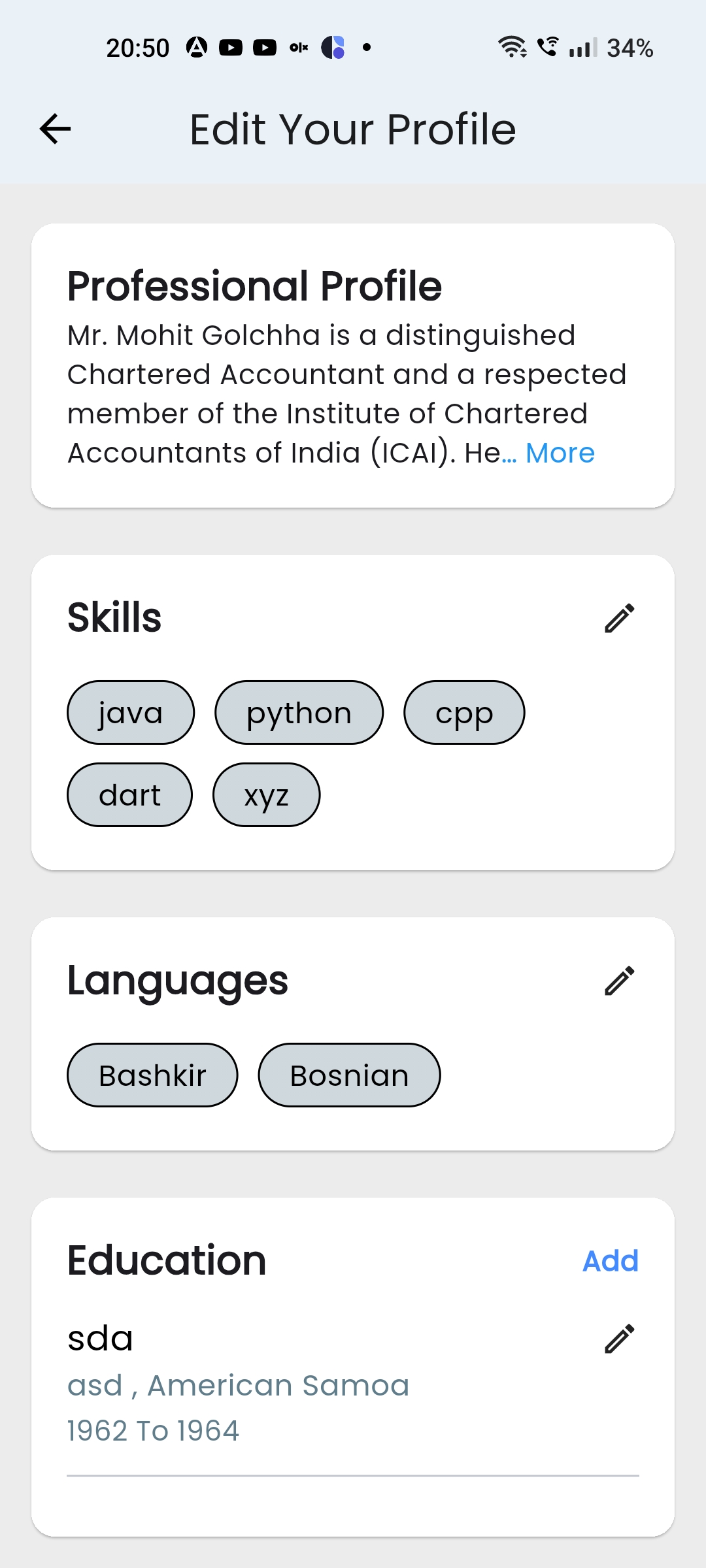Select the Bashkir language chip
Viewport: 706px width, 1568px height.
[x=152, y=1075]
